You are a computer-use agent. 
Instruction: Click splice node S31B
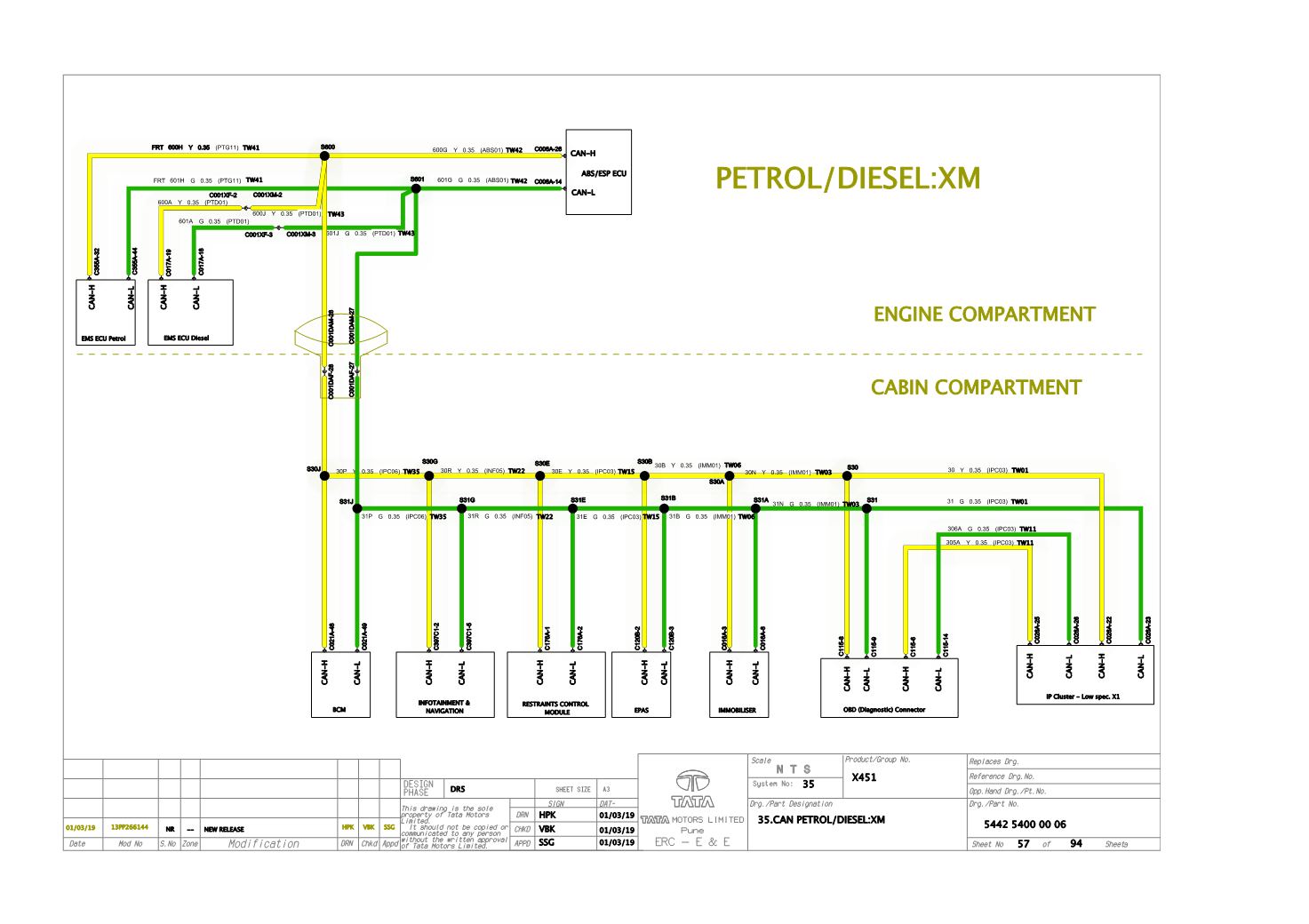click(664, 509)
